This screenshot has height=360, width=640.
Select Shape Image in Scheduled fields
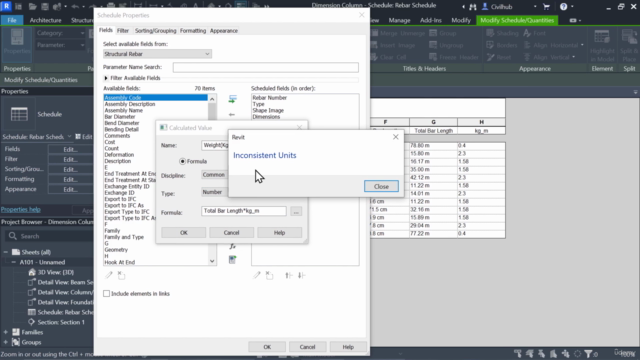(268, 110)
